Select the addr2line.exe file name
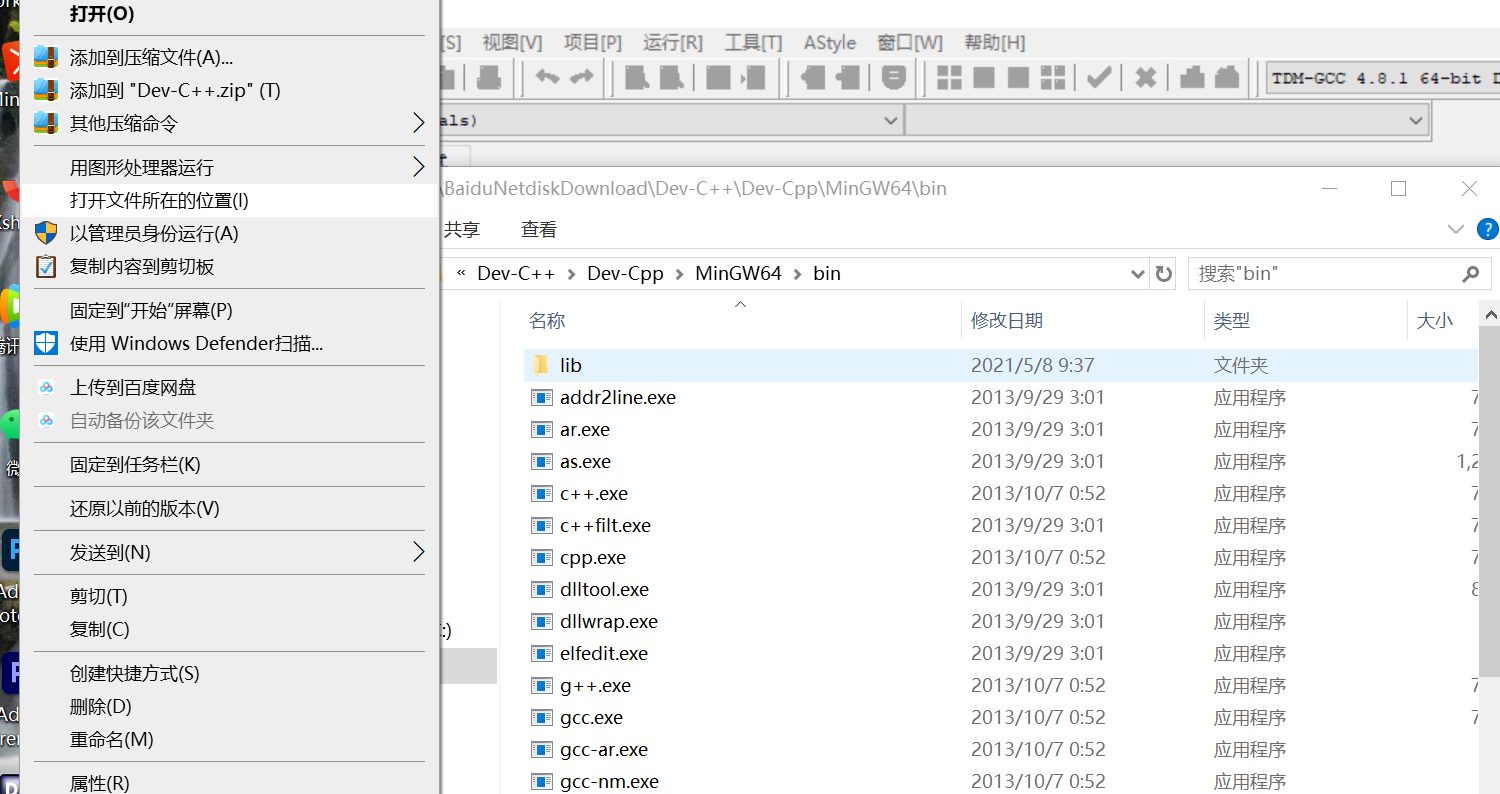 (618, 397)
